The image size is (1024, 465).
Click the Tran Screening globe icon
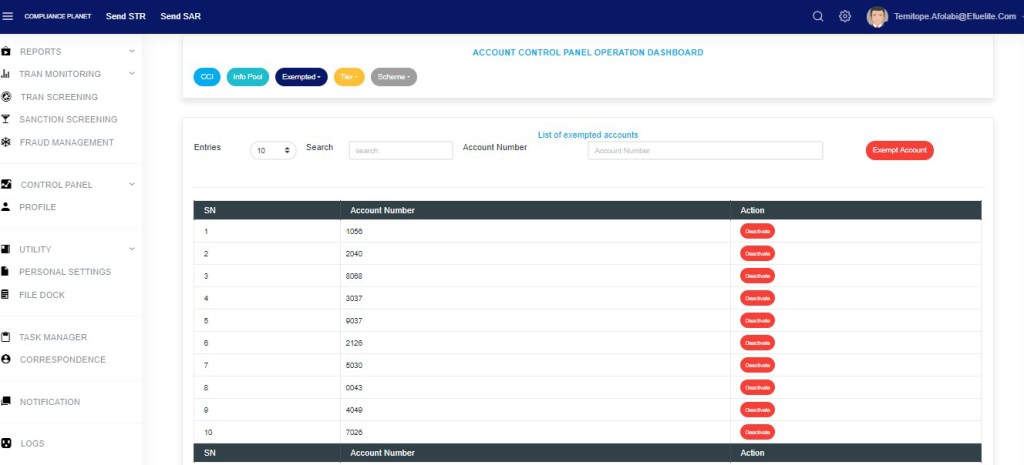6,97
